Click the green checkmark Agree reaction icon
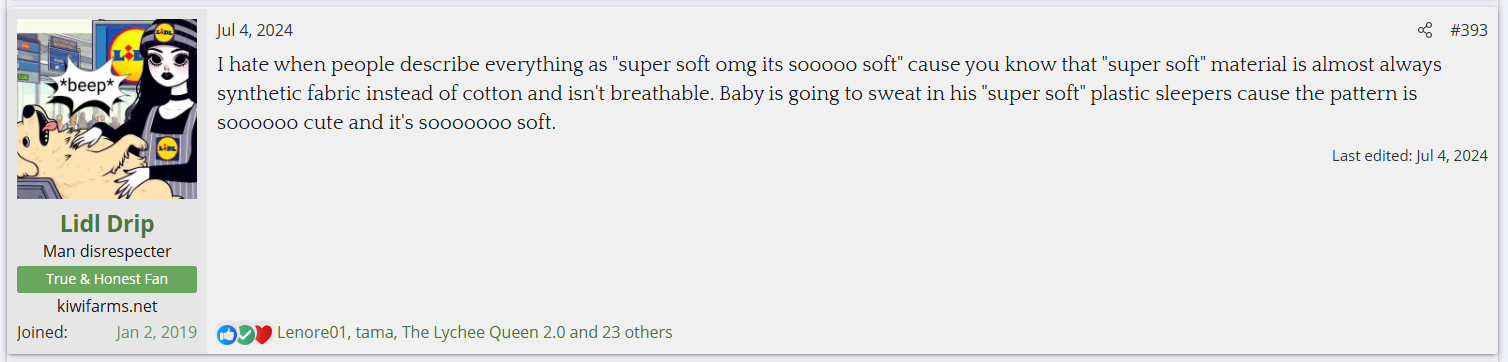This screenshot has width=1508, height=362. [x=245, y=334]
